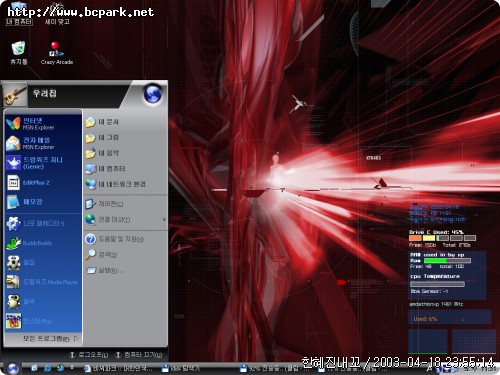Click the CPU Used percentage readout

point(425,319)
